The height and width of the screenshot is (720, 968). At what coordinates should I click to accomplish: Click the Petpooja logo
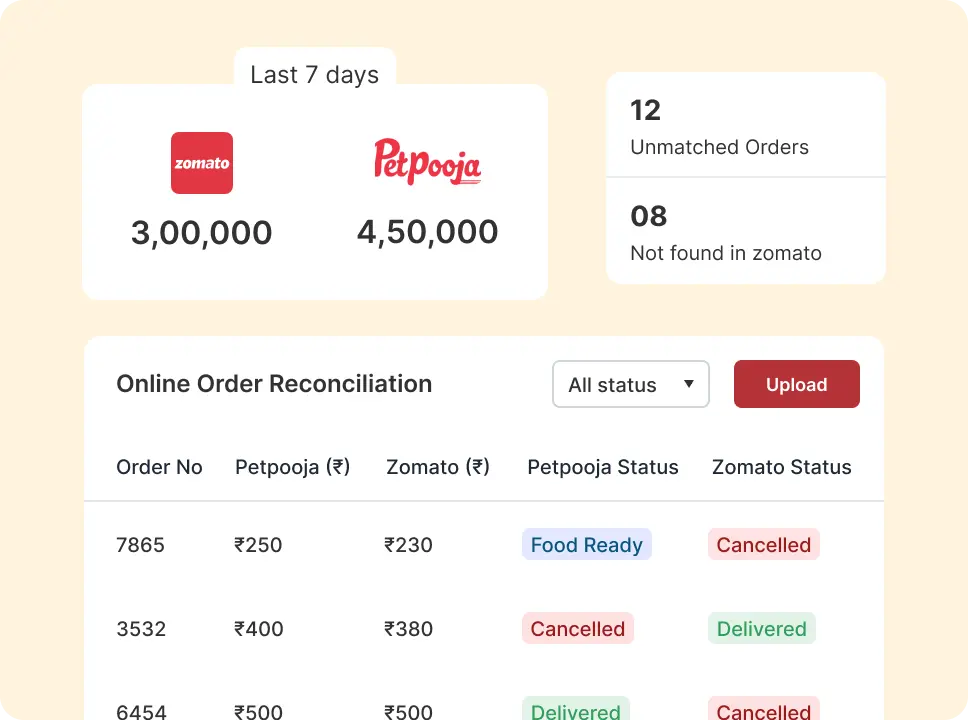tap(427, 162)
